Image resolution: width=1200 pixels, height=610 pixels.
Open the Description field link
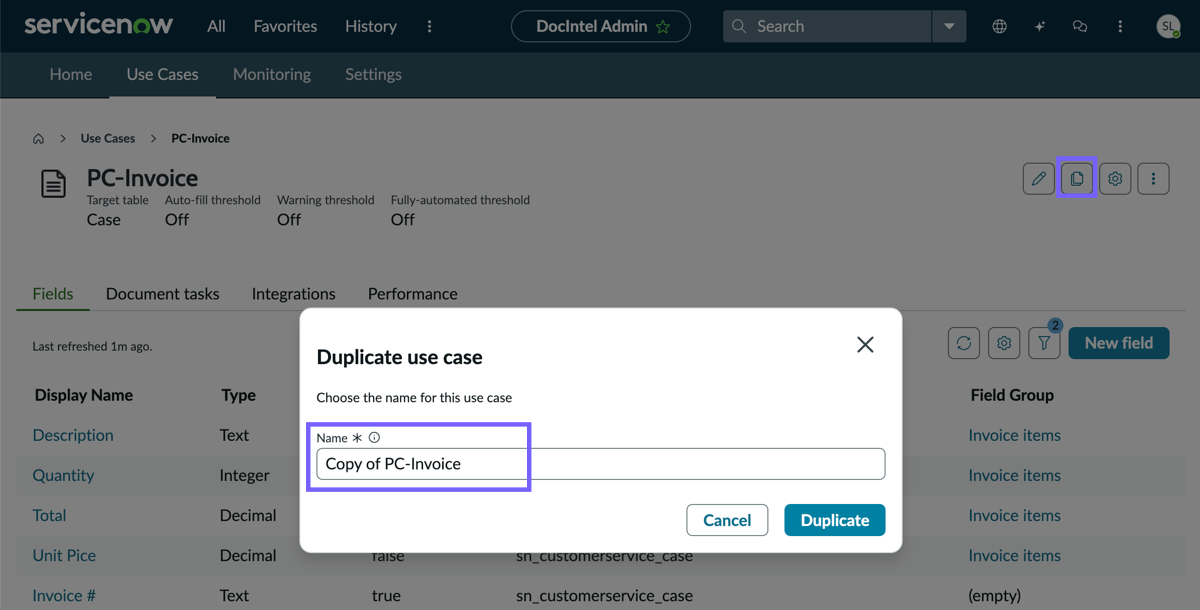click(73, 435)
